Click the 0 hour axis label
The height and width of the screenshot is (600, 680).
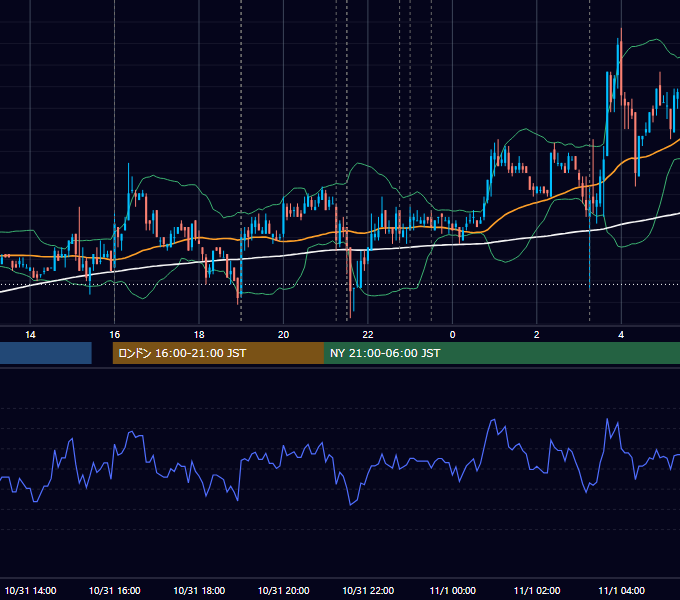point(452,335)
